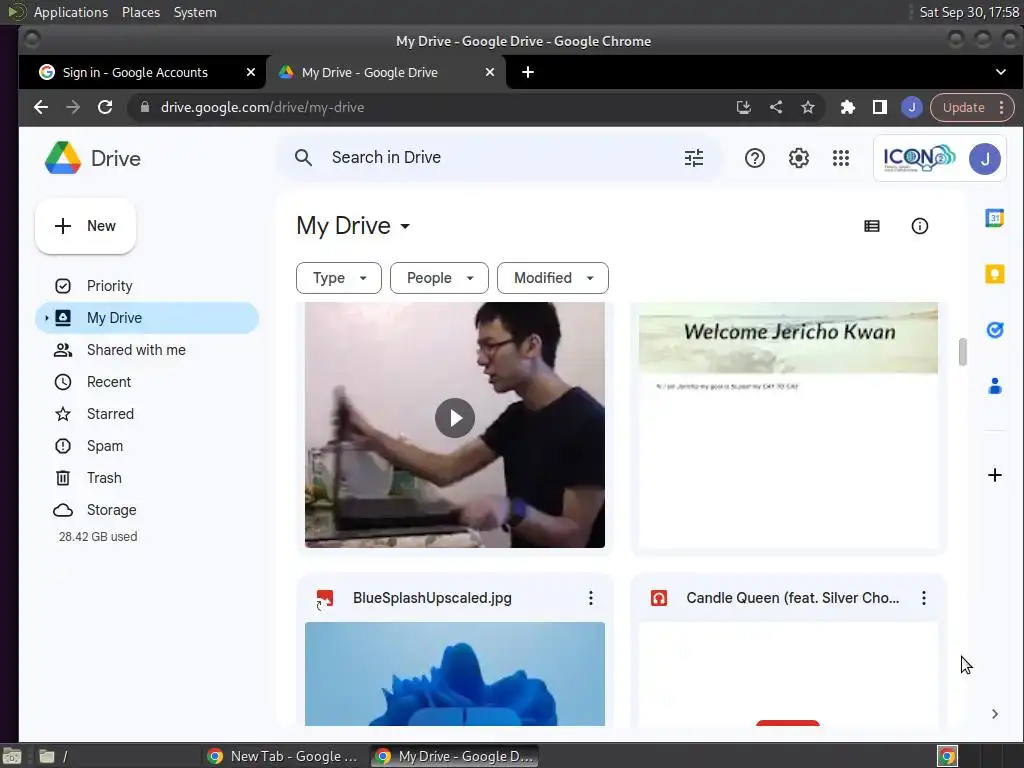Open more actions for BlueSplashUpscaled.jpg
Screen dimensions: 1024x768
click(x=590, y=598)
